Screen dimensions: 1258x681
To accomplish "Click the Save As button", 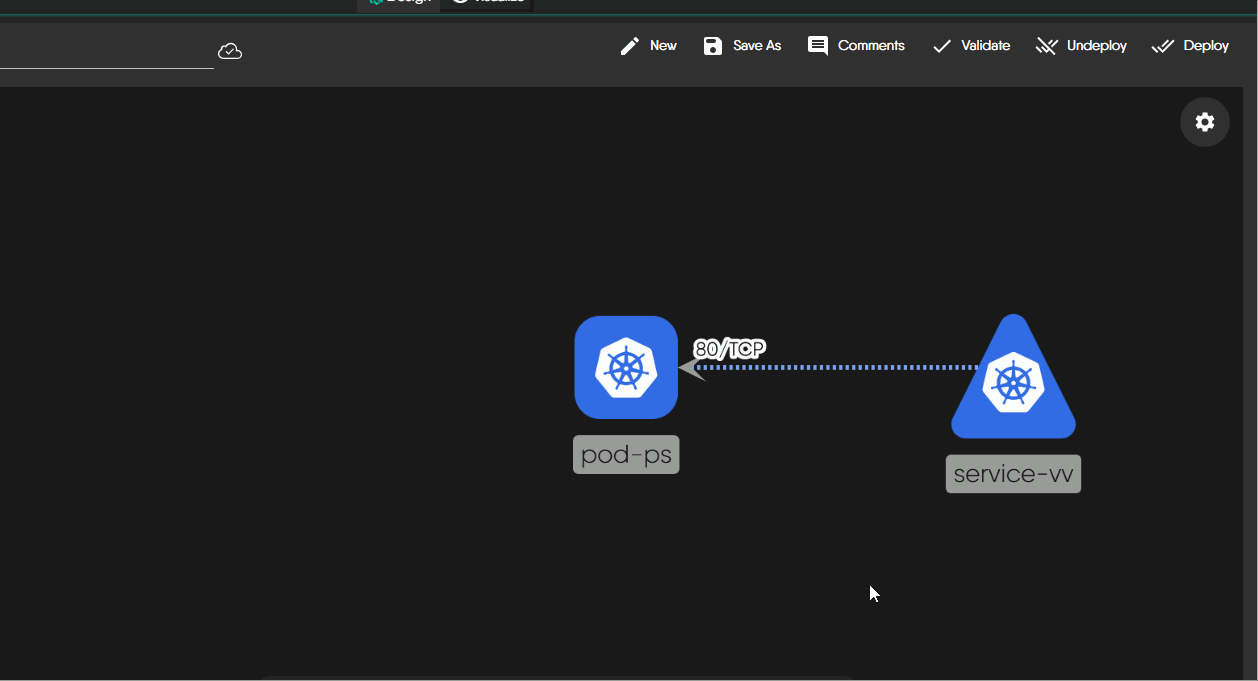I will (755, 45).
